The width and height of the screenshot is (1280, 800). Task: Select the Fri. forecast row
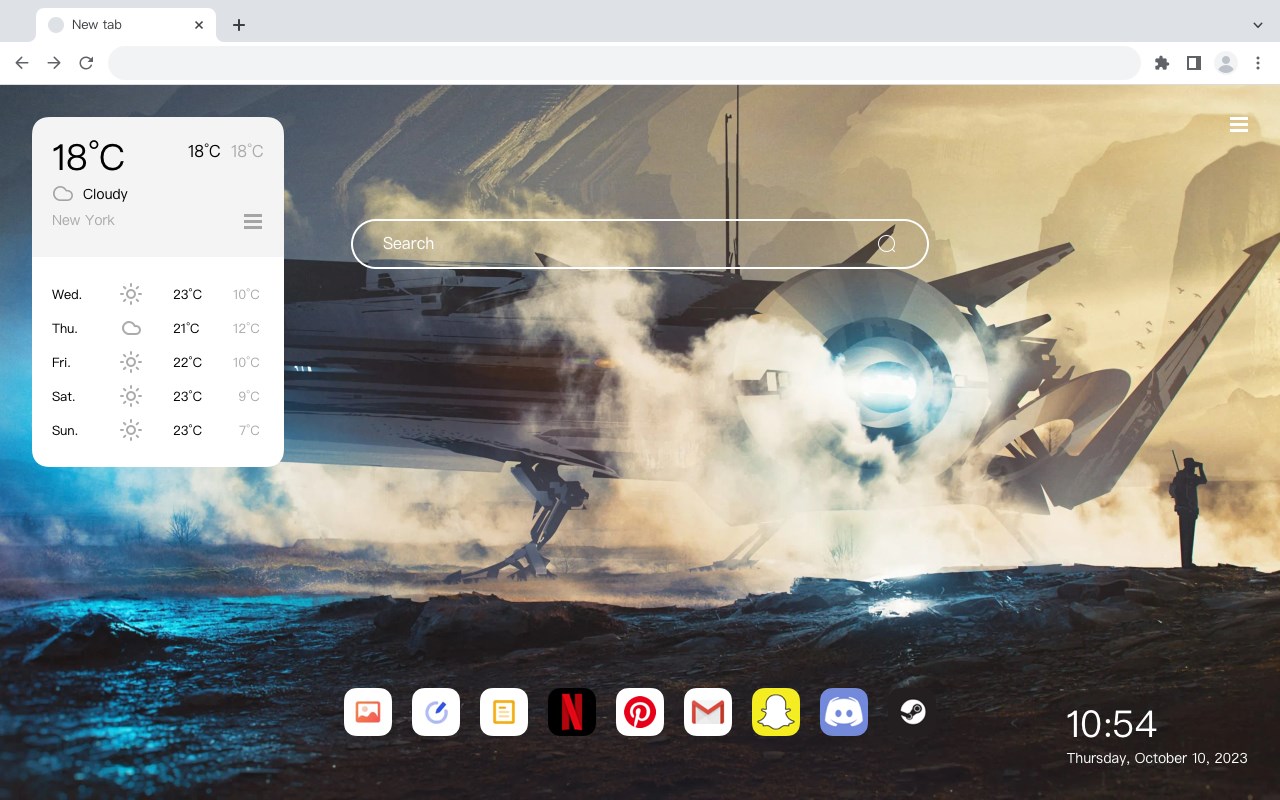[x=157, y=362]
